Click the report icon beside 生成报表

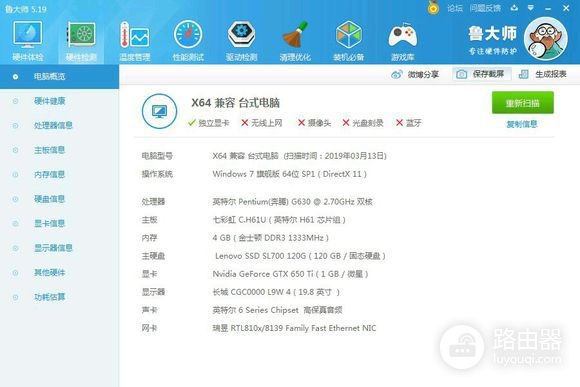click(523, 74)
